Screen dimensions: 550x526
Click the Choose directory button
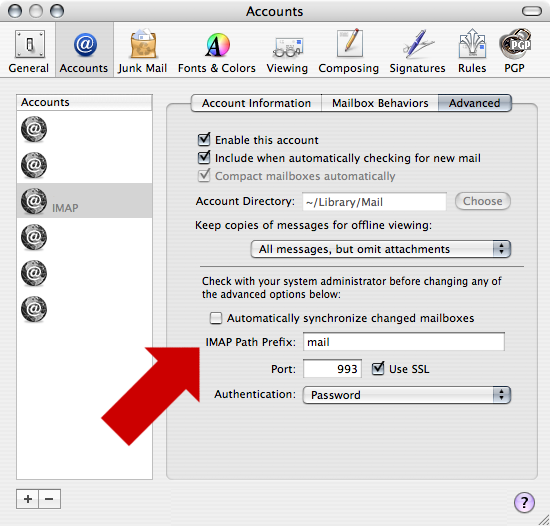483,201
